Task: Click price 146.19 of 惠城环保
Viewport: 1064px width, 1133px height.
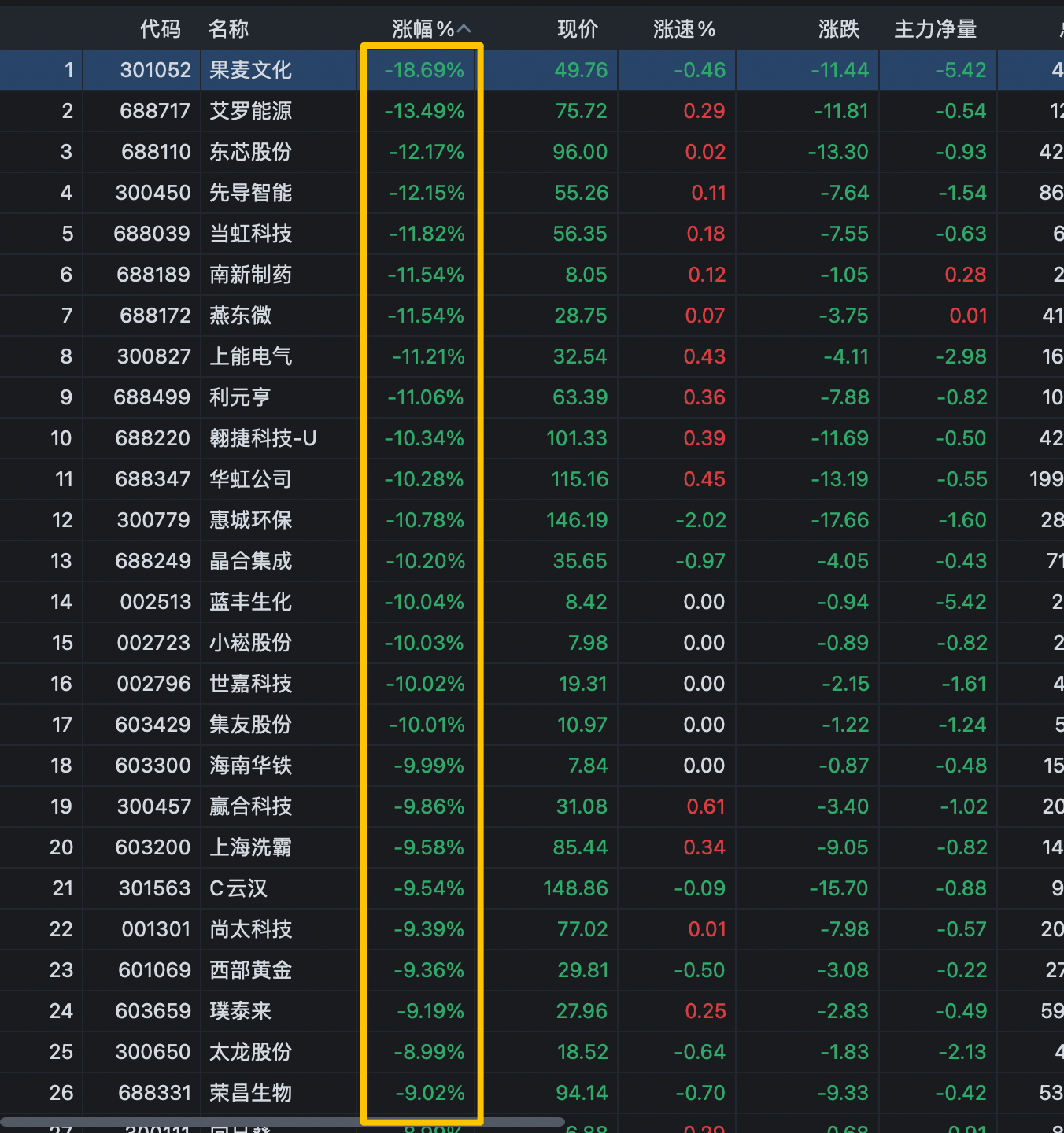Action: [x=577, y=520]
